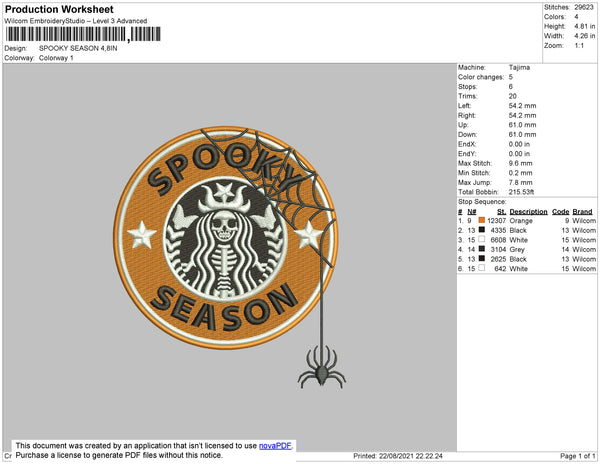
Task: Click the 'Stop Sequence:' heading
Action: click(482, 202)
